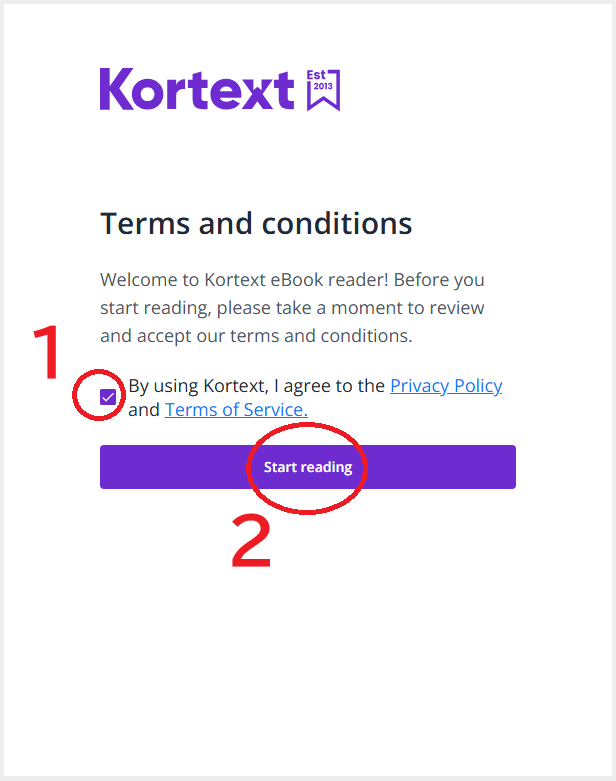
Task: Click the 'Est' text atop the bookmark badge
Action: 316,75
